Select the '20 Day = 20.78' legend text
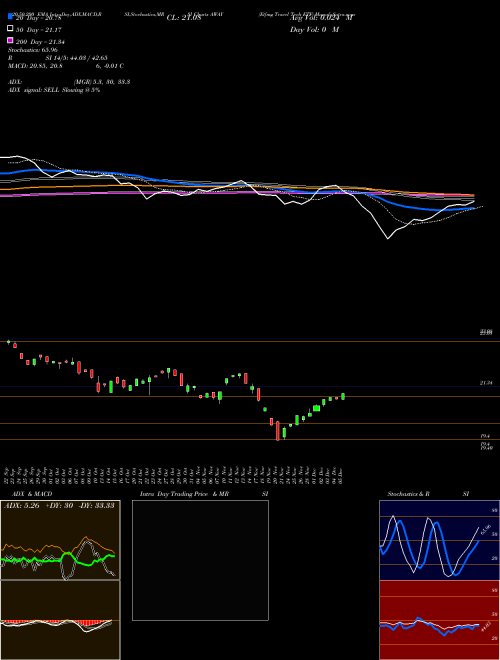 point(39,18)
